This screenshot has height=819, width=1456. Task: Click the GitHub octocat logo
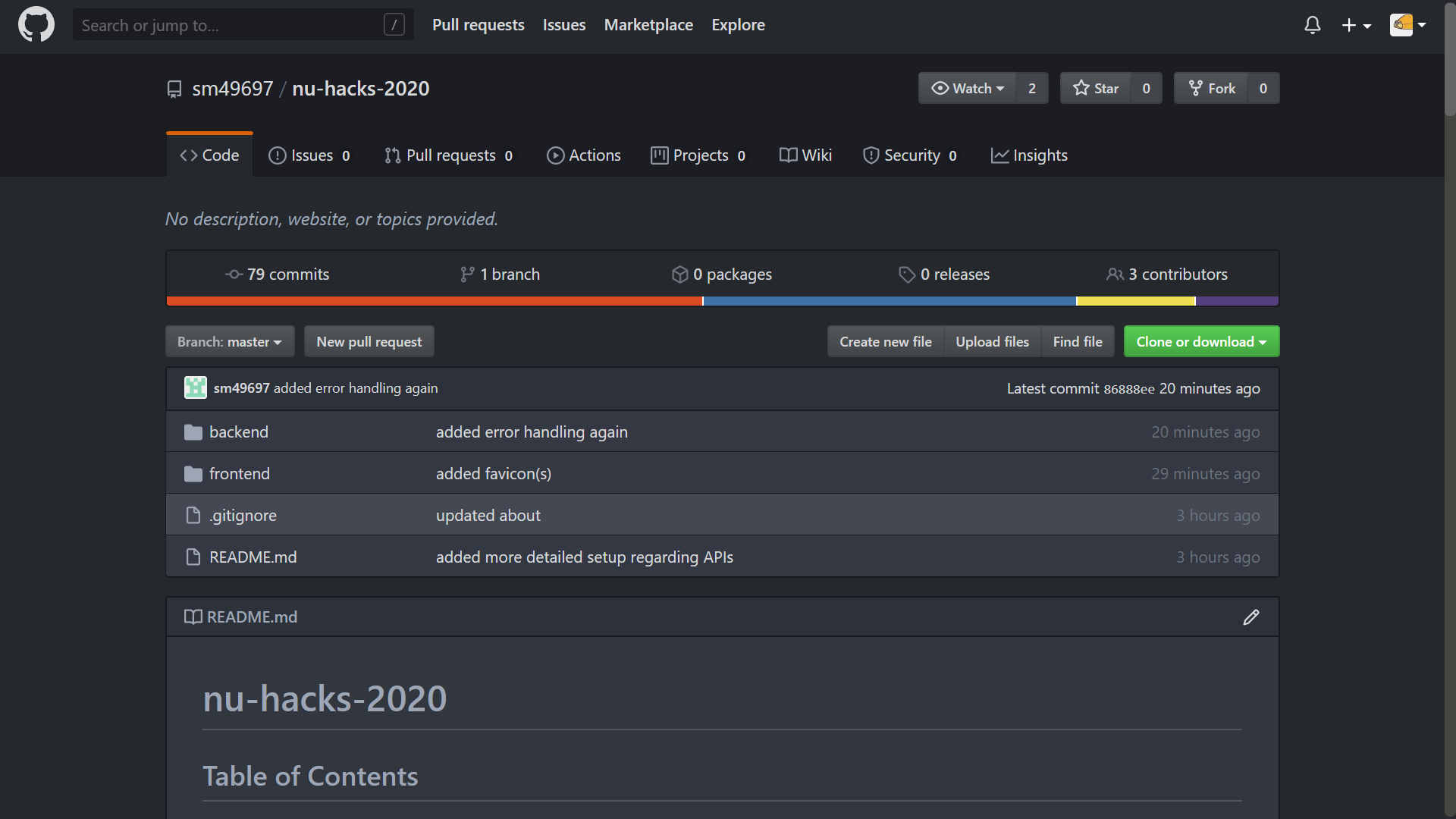click(x=36, y=24)
